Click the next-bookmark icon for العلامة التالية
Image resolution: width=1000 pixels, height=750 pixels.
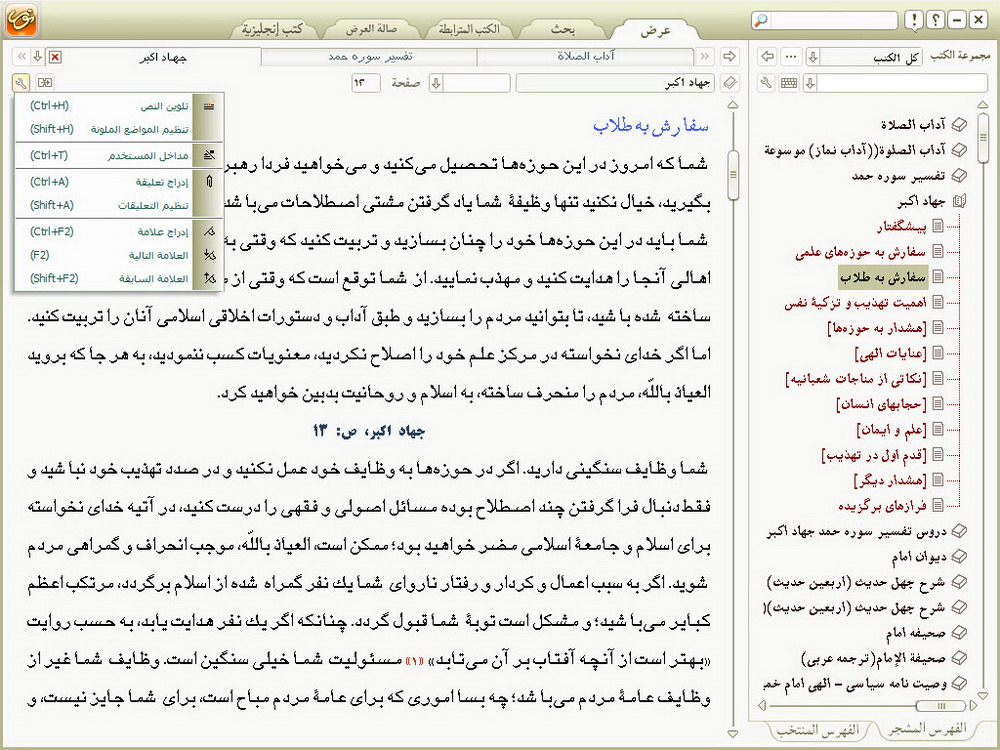[209, 255]
